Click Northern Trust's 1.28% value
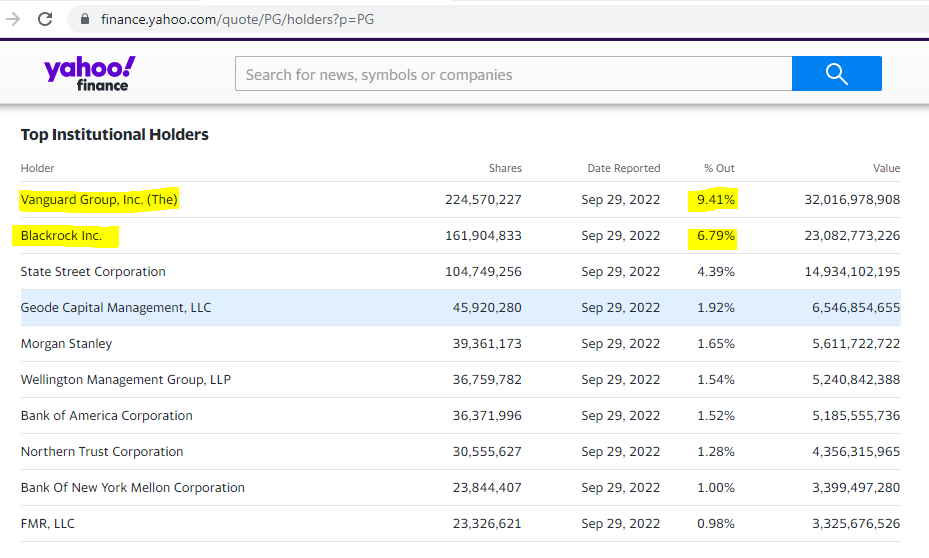Image resolution: width=929 pixels, height=558 pixels. [x=716, y=451]
